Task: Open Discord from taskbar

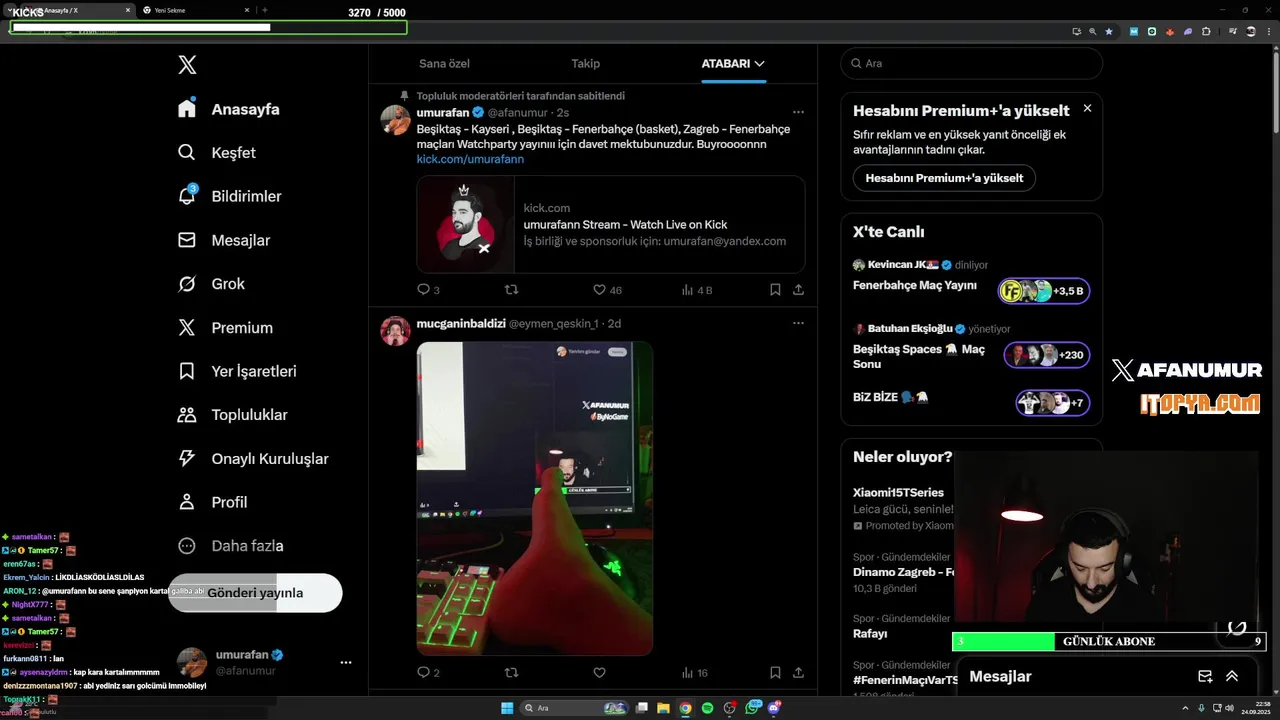Action: (775, 708)
